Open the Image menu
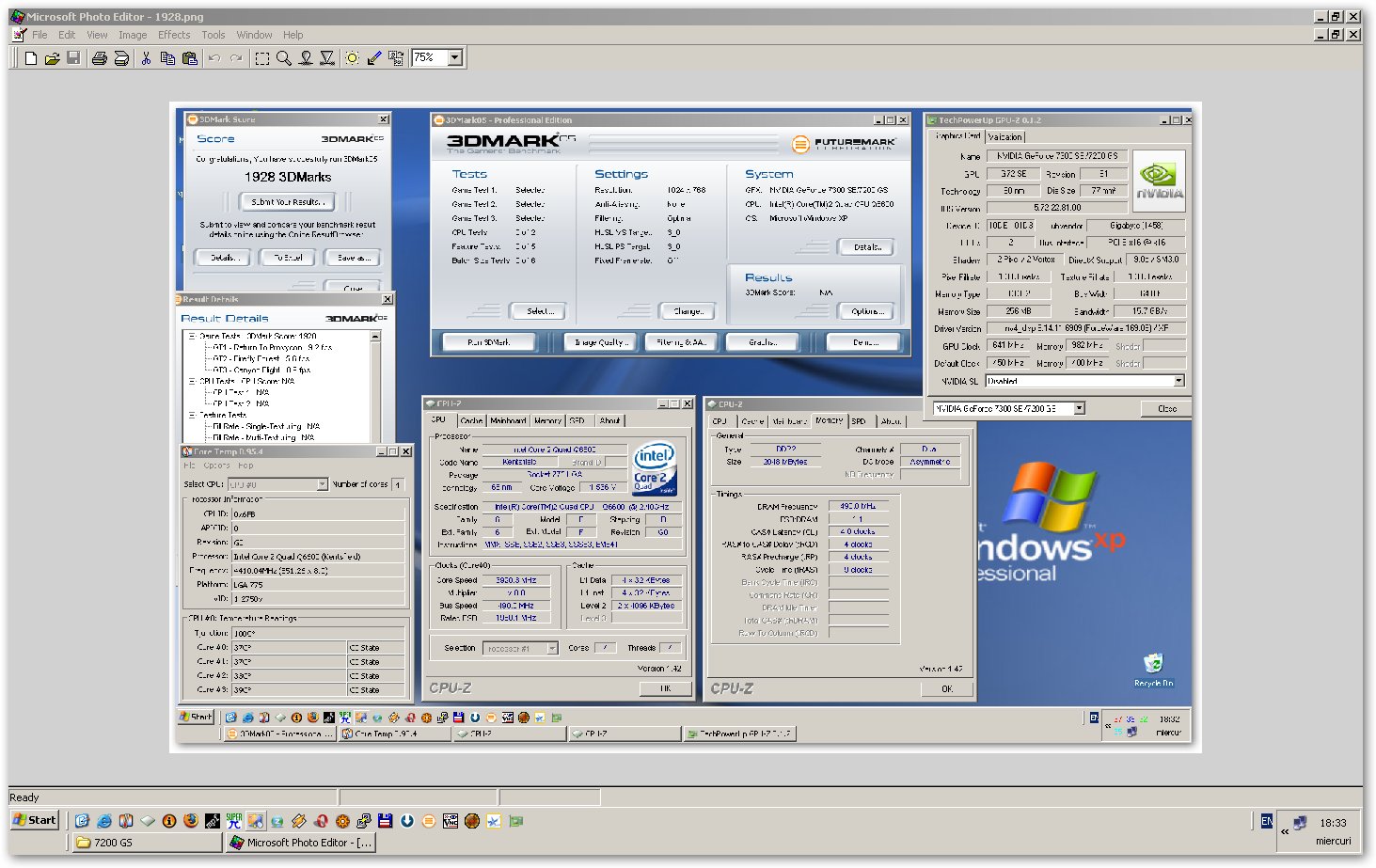Screen dimensions: 1376x868 coord(133,35)
